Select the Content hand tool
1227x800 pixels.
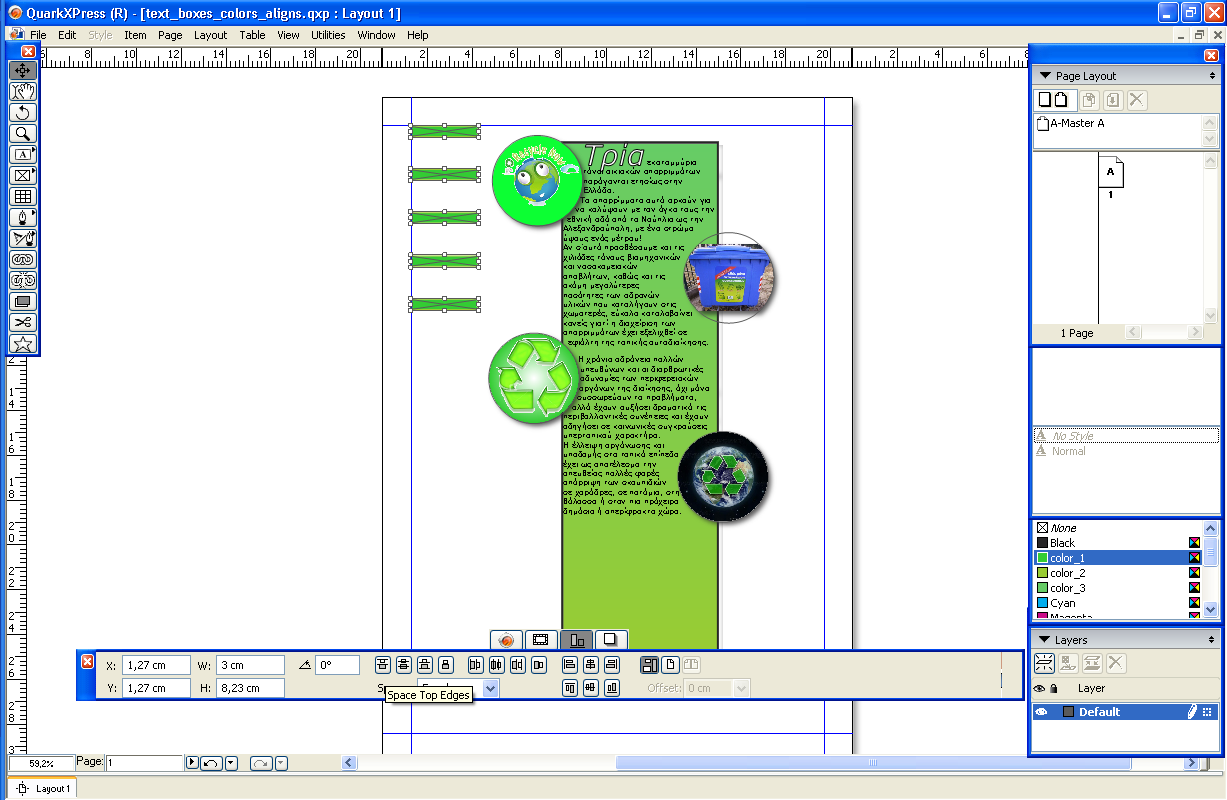click(x=23, y=91)
